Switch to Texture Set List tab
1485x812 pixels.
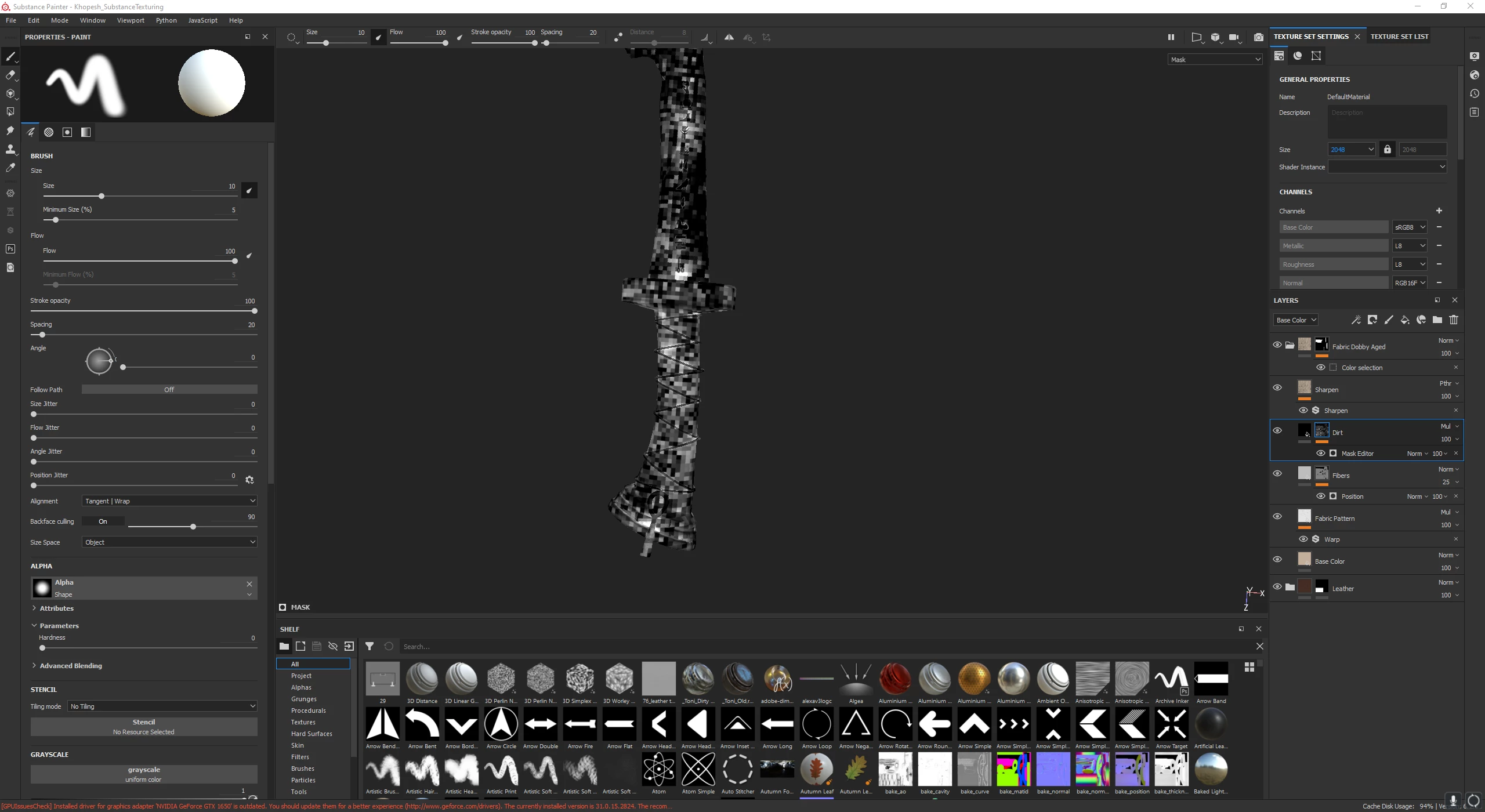coord(1399,37)
